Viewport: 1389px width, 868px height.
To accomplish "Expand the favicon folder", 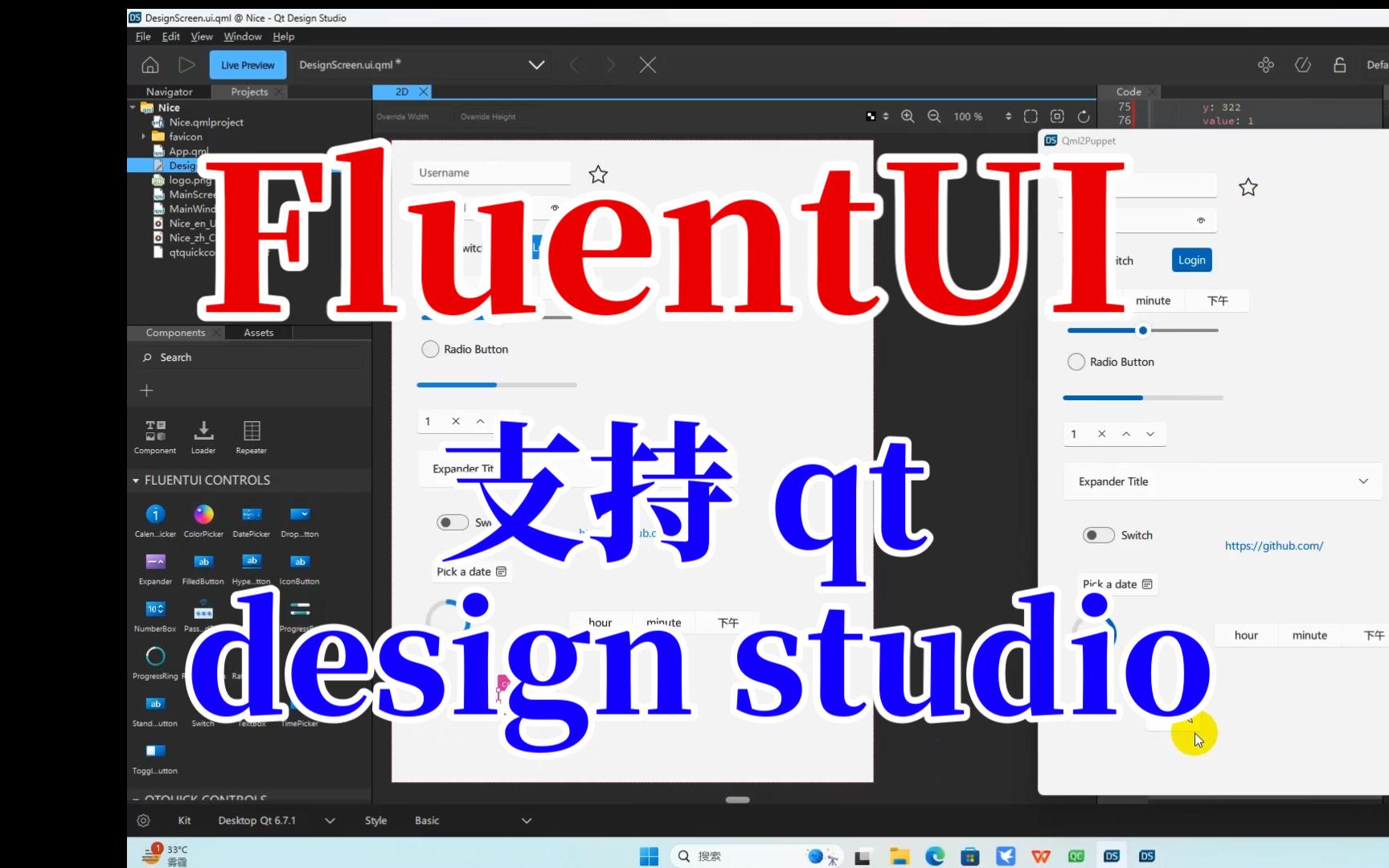I will coord(144,137).
